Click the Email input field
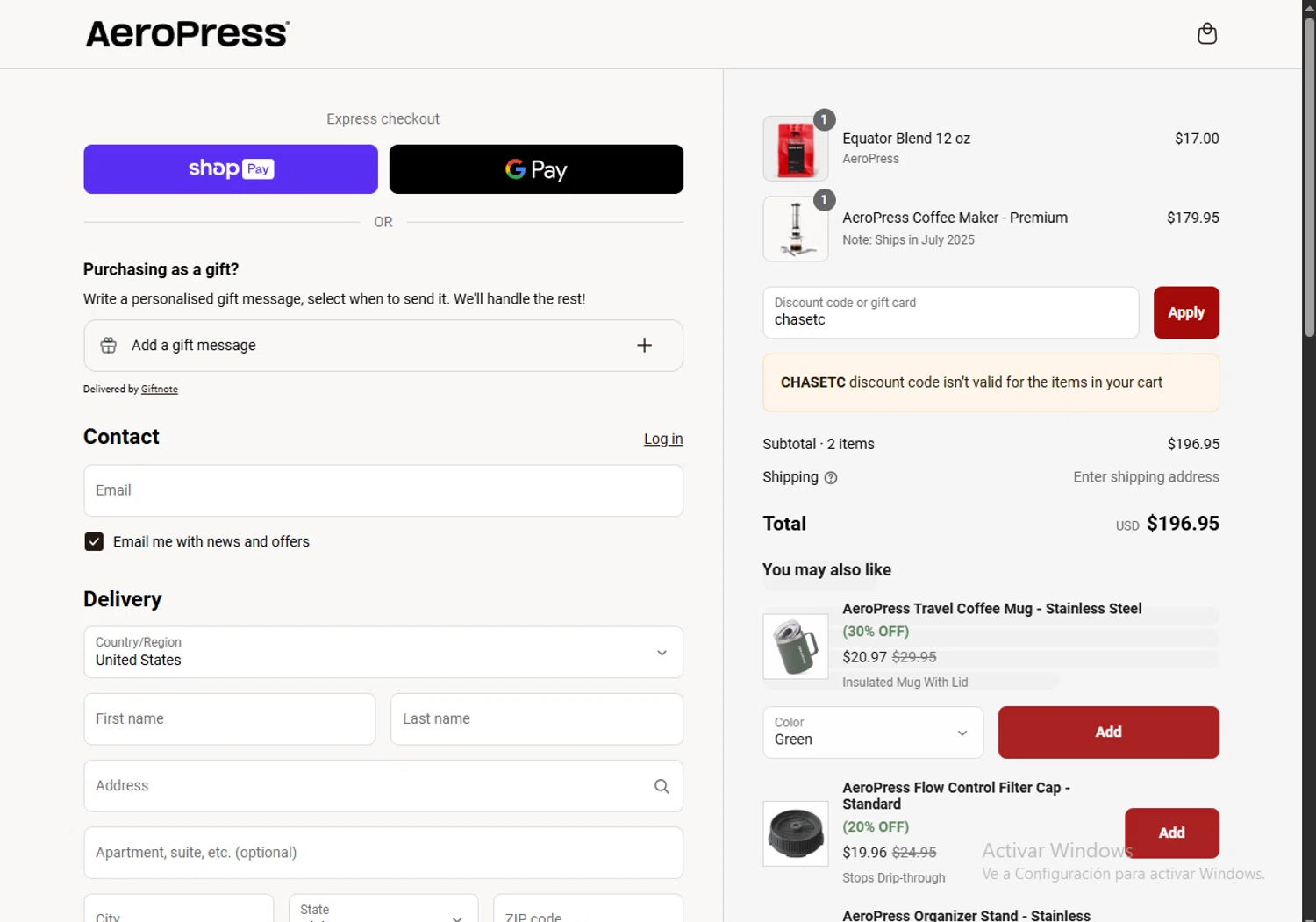Viewport: 1316px width, 922px height. click(383, 490)
